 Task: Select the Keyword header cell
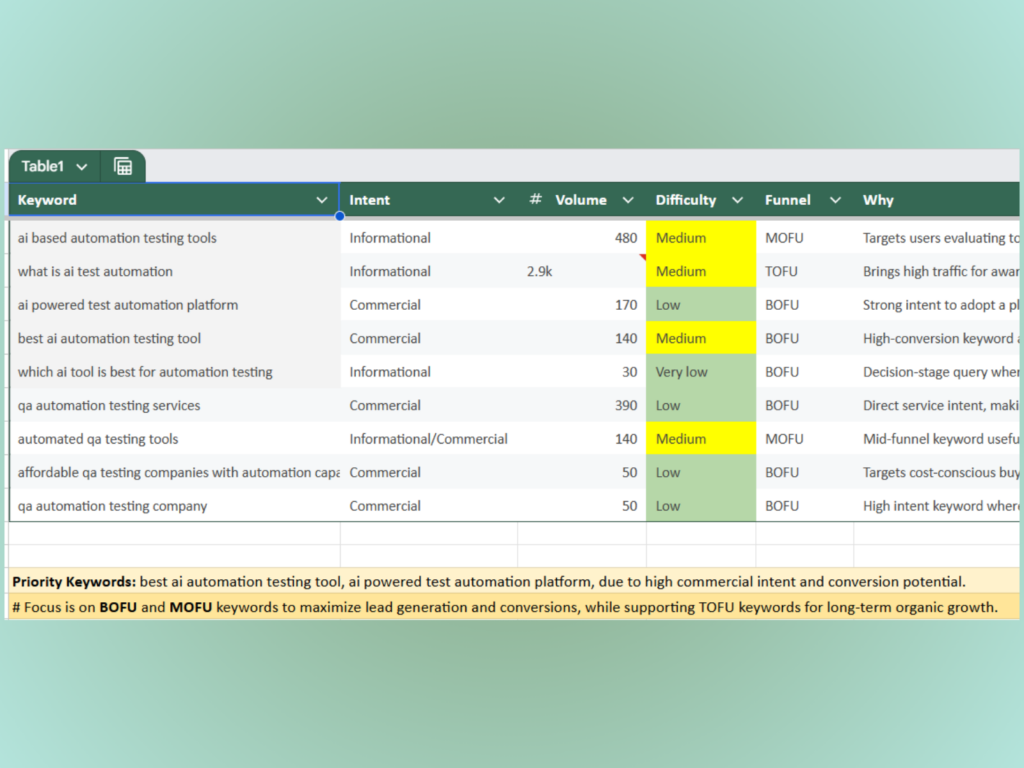pyautogui.click(x=174, y=200)
